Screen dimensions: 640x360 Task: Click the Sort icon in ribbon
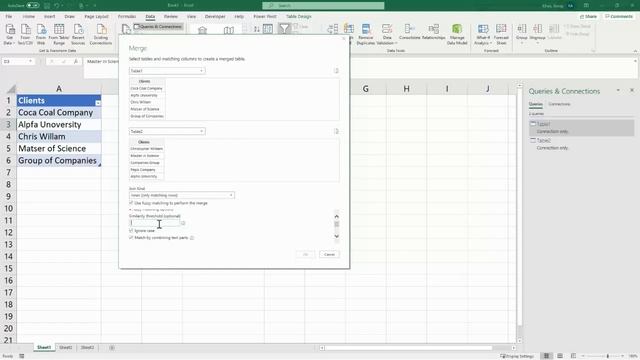(268, 29)
